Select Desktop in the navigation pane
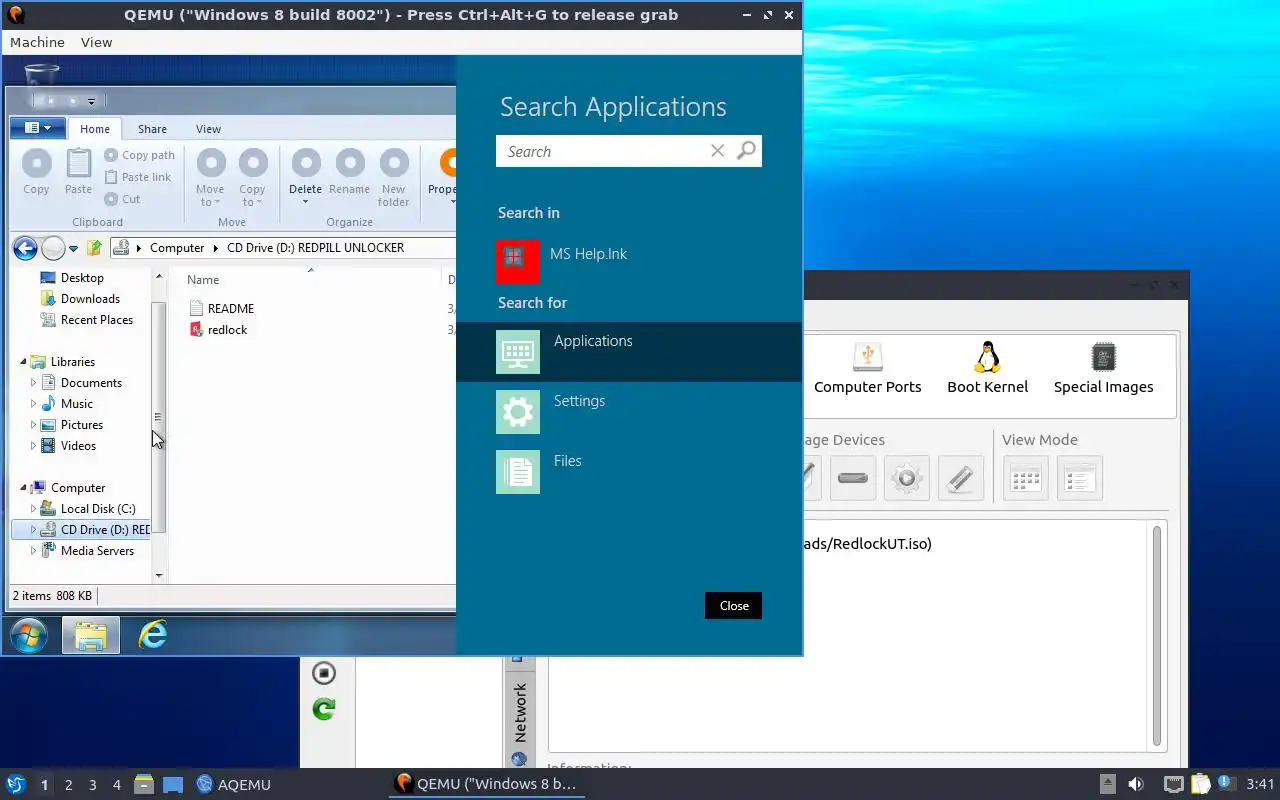Viewport: 1280px width, 800px height. (82, 278)
